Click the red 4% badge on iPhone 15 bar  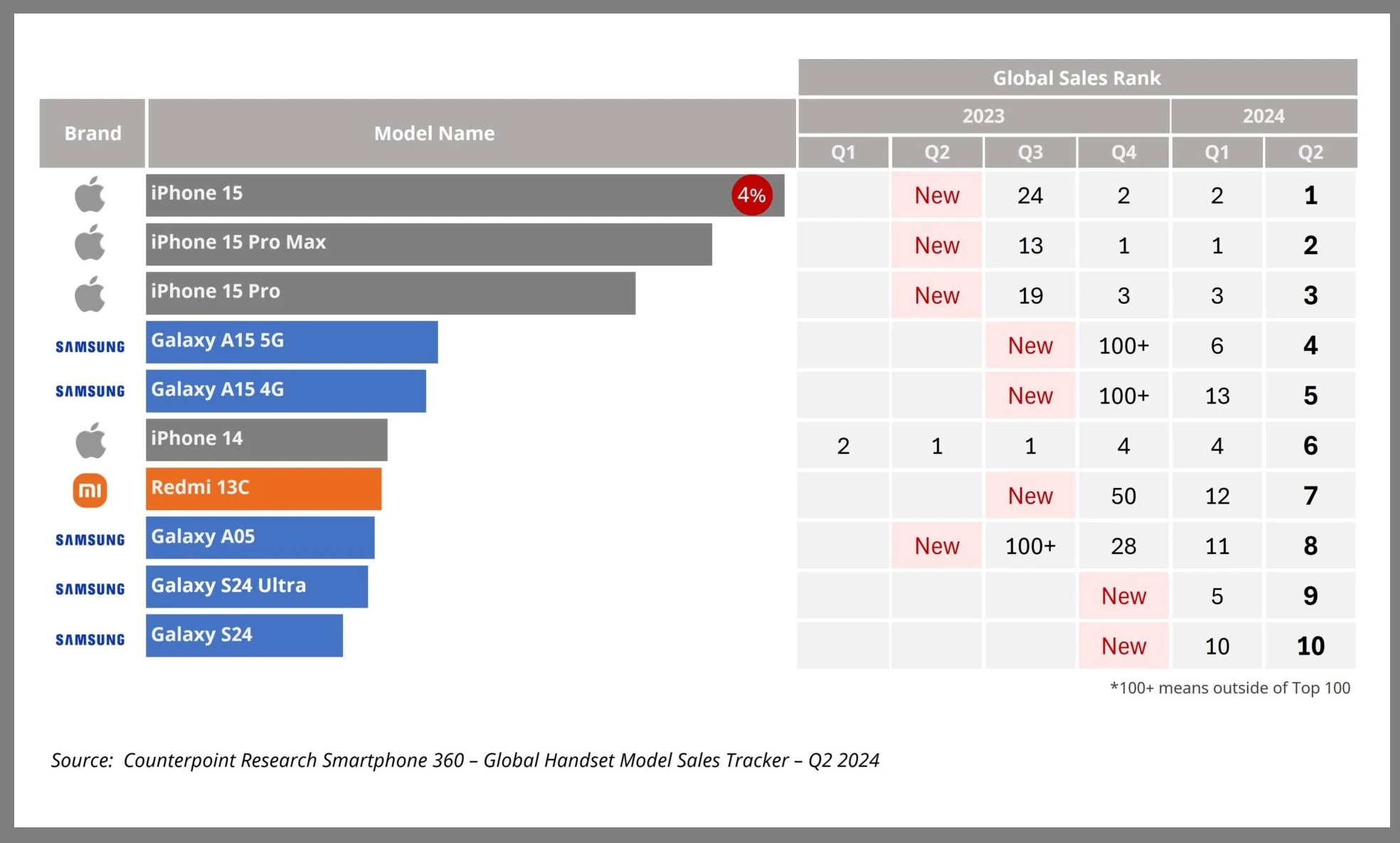point(752,195)
